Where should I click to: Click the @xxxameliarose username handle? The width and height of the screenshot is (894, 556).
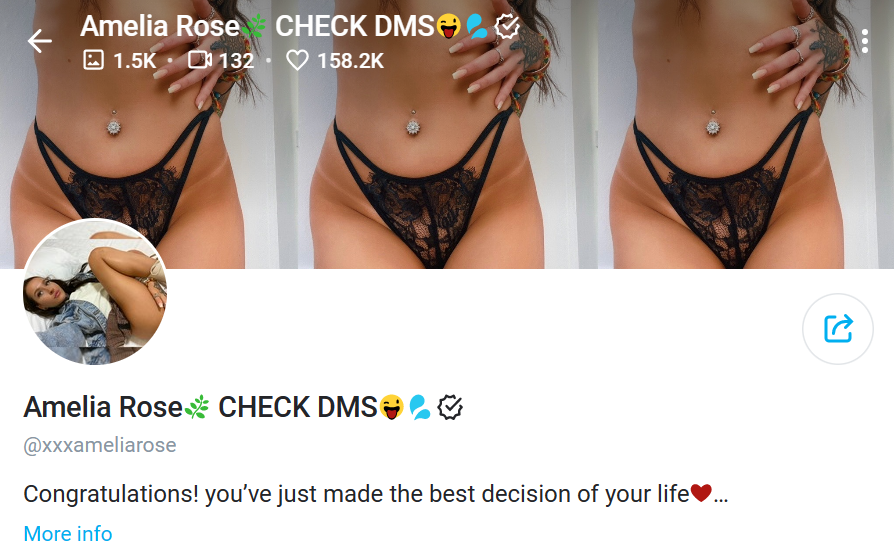pos(100,445)
